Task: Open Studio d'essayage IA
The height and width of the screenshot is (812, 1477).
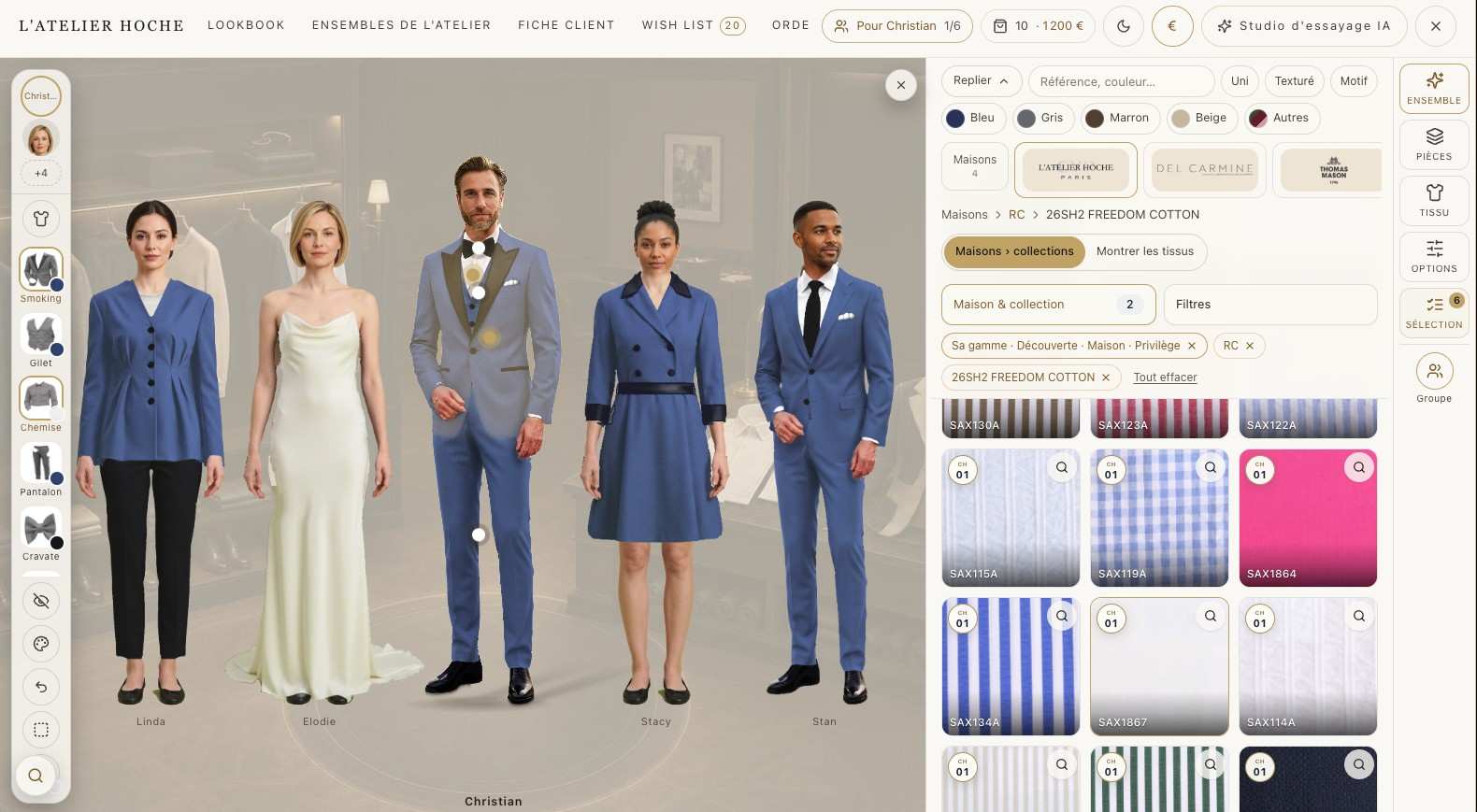Action: pos(1304,26)
